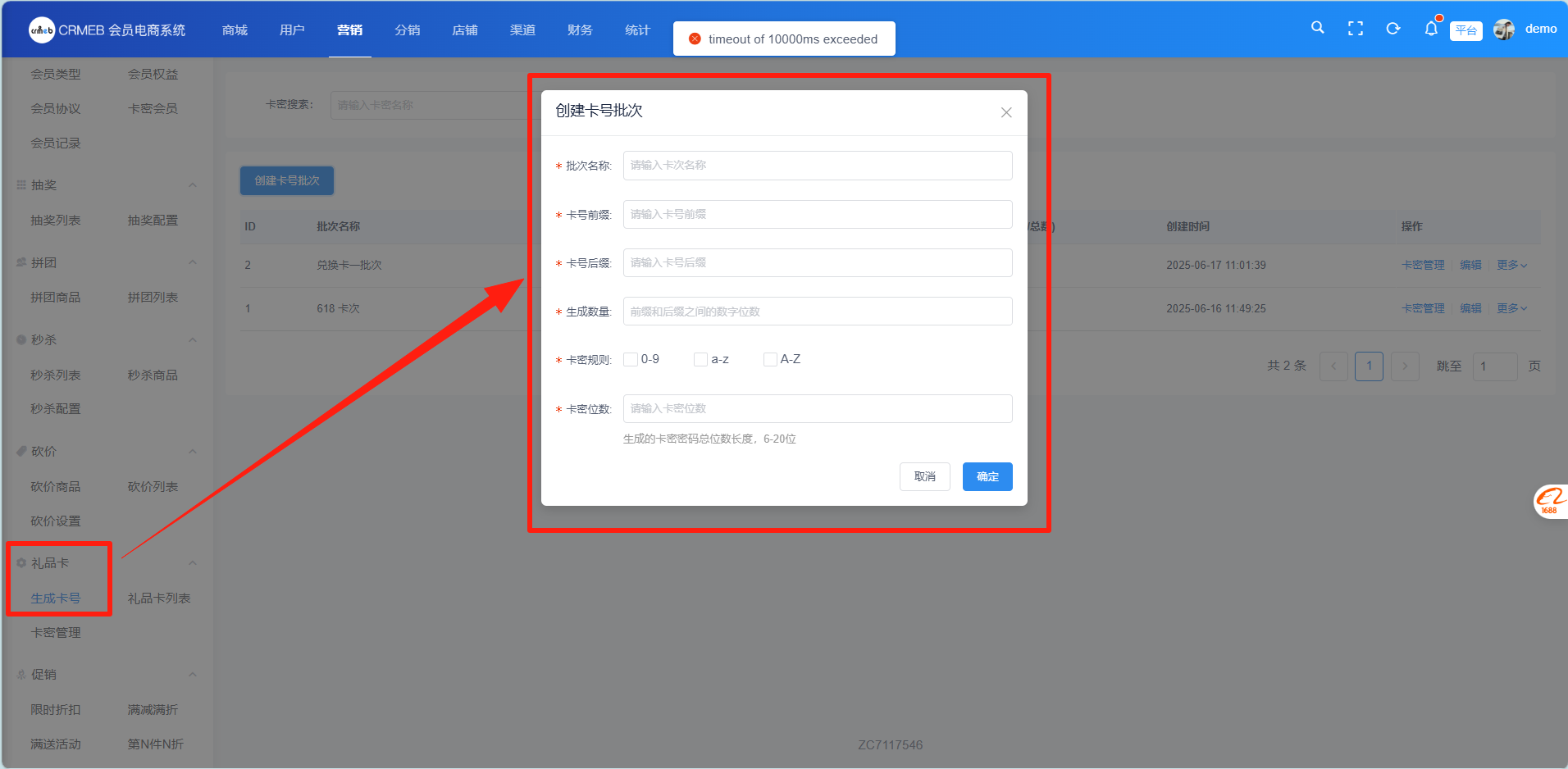Click the 创建卡号批次 button
The height and width of the screenshot is (769, 1568).
(x=287, y=180)
